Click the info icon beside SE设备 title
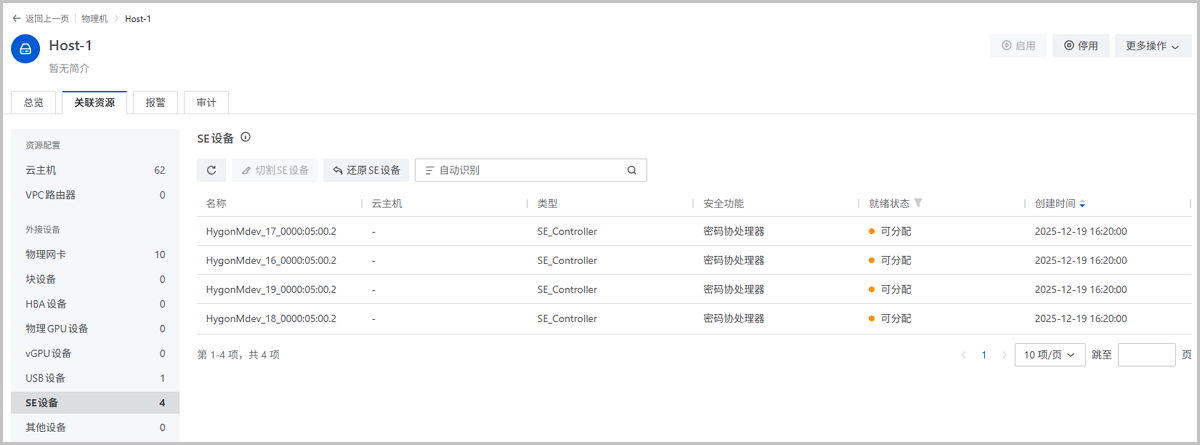 (x=245, y=138)
